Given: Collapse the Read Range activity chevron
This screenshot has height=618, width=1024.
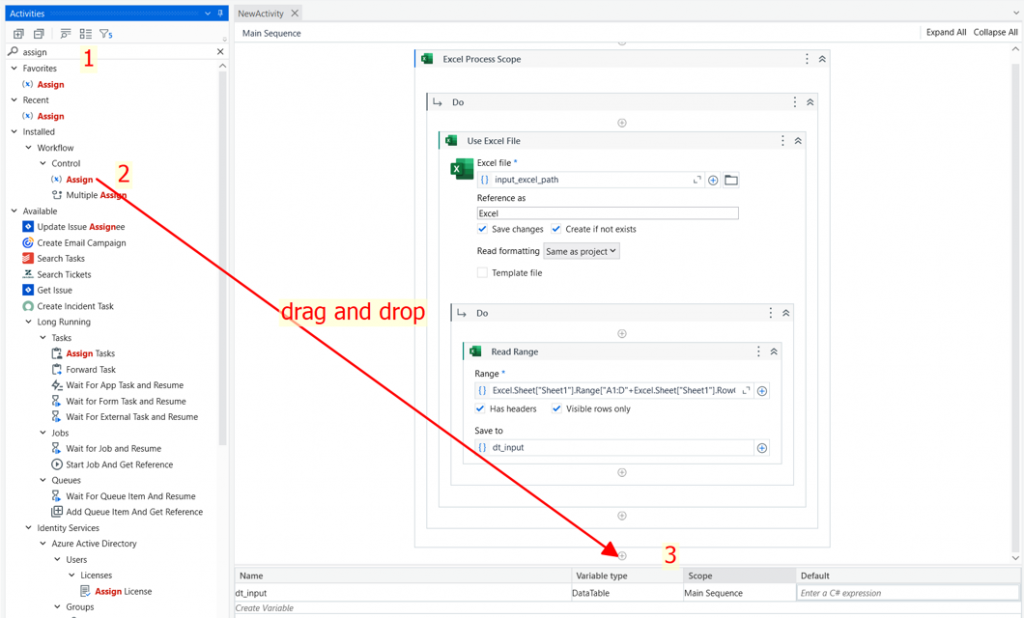Looking at the screenshot, I should (x=774, y=351).
